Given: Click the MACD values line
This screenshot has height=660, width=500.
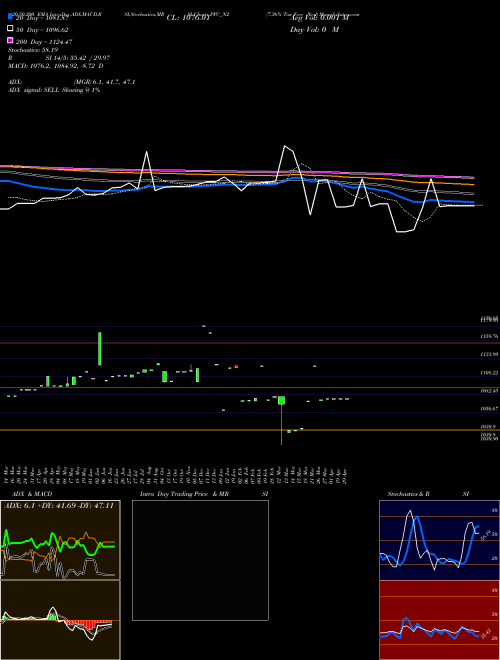Looking at the screenshot, I should (56, 66).
